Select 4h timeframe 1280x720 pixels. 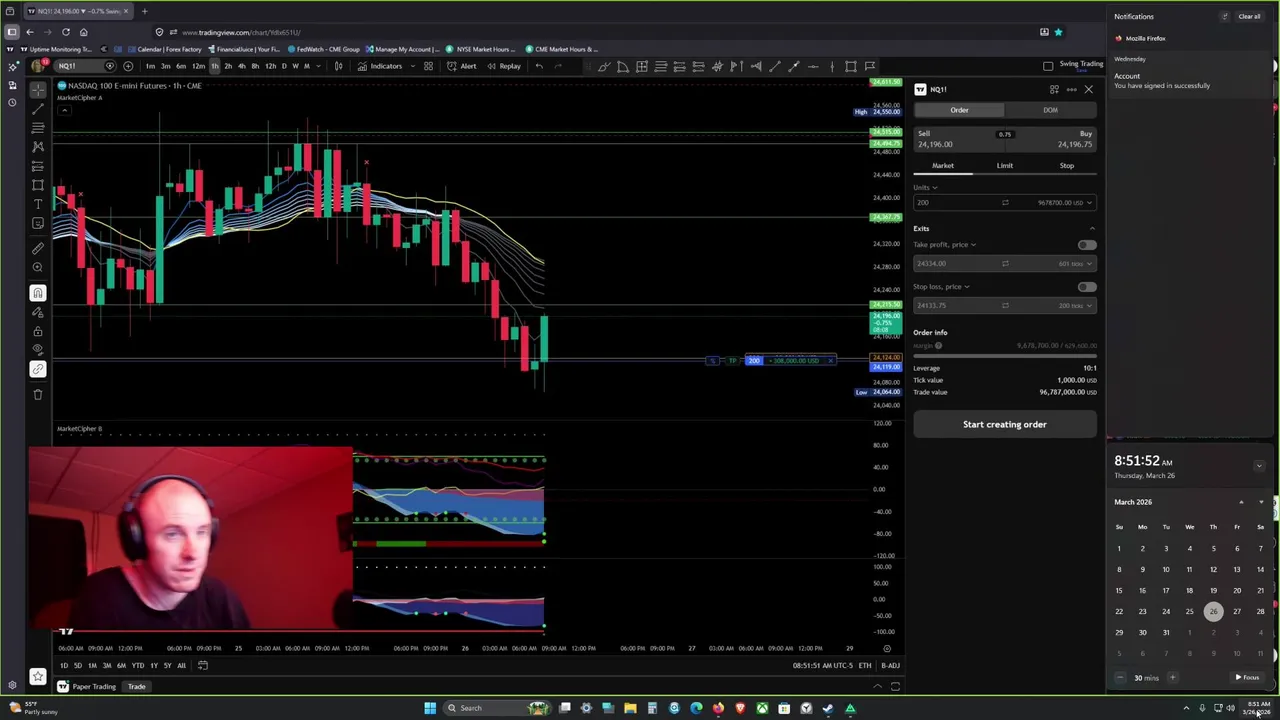[241, 66]
